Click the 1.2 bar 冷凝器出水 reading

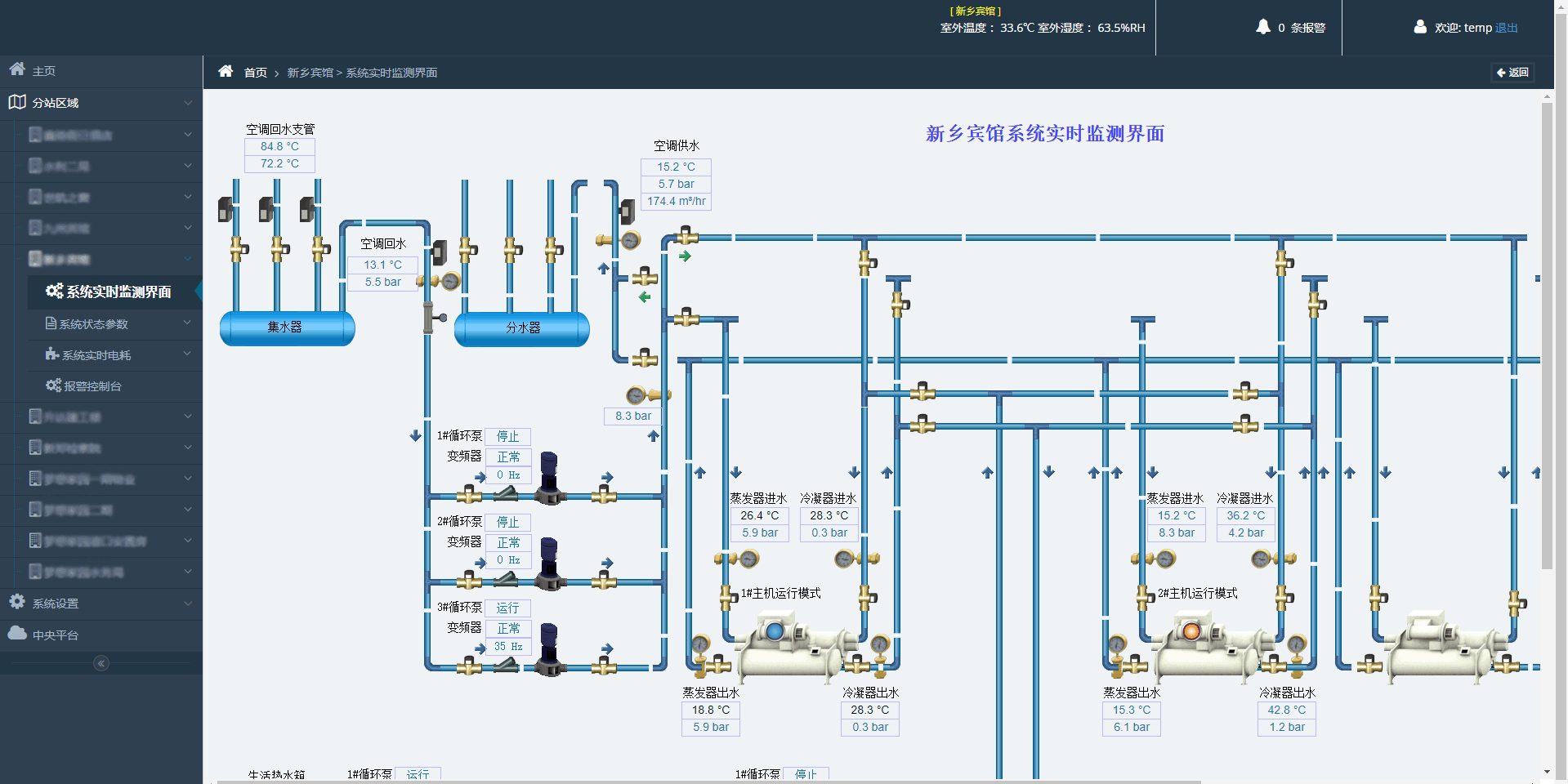(x=1287, y=727)
